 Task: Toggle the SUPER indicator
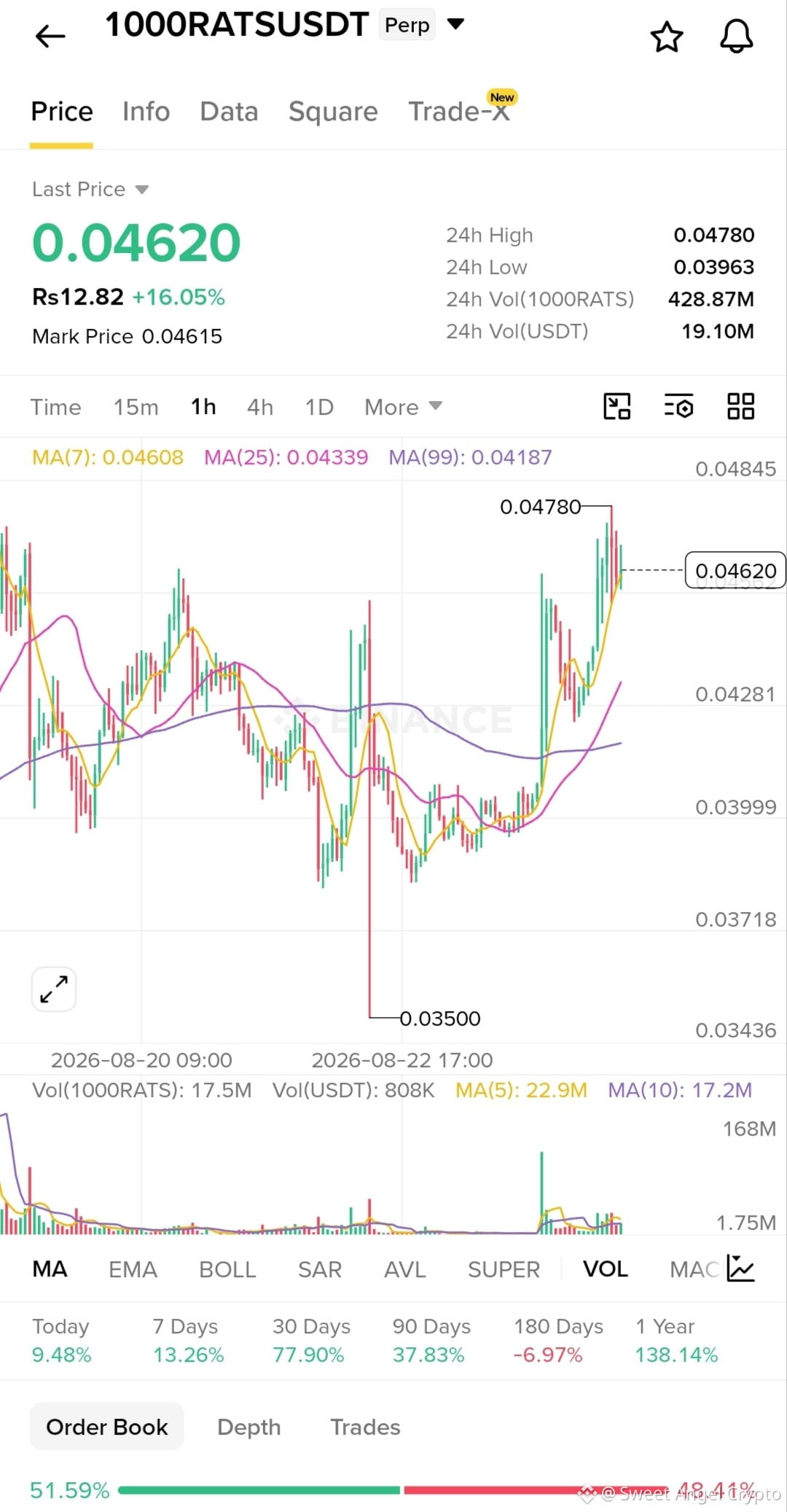tap(504, 1269)
